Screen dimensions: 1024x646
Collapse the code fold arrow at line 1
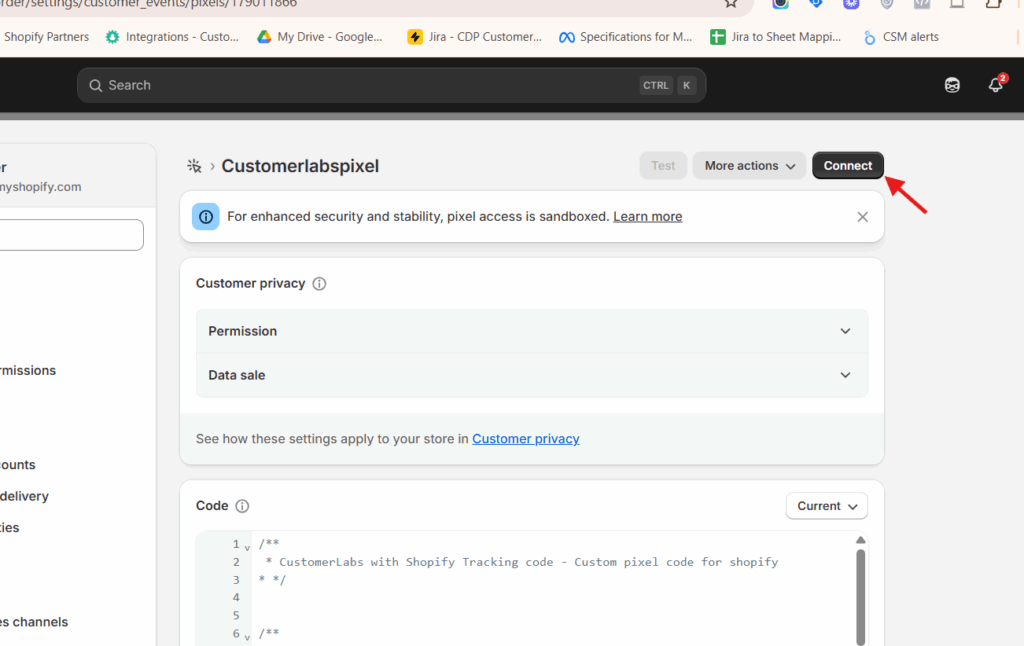coord(248,547)
